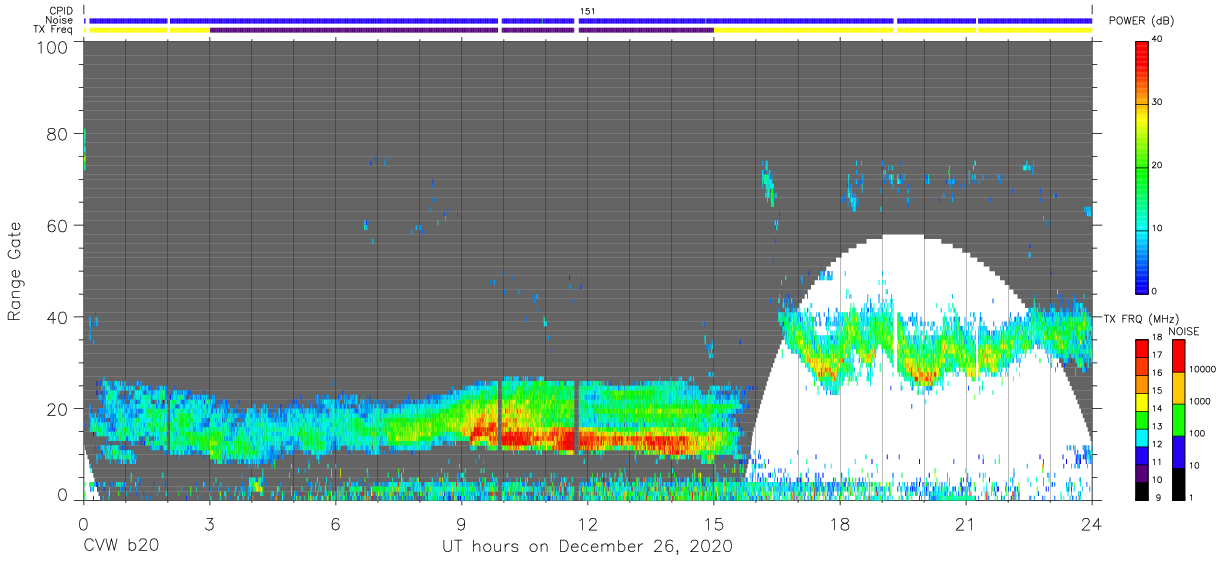This screenshot has width=1228, height=567.
Task: Click the 10000 label on the noise legend
Action: point(1203,370)
